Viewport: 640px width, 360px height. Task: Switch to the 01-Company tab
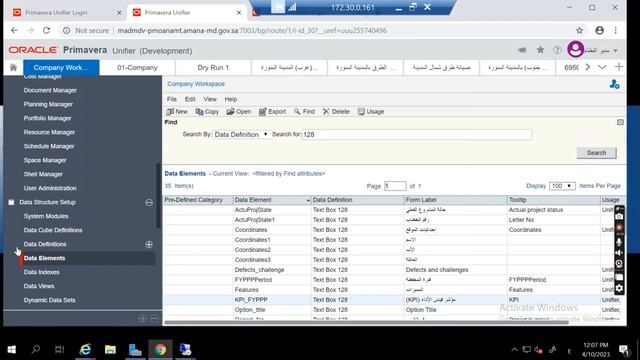[137, 67]
